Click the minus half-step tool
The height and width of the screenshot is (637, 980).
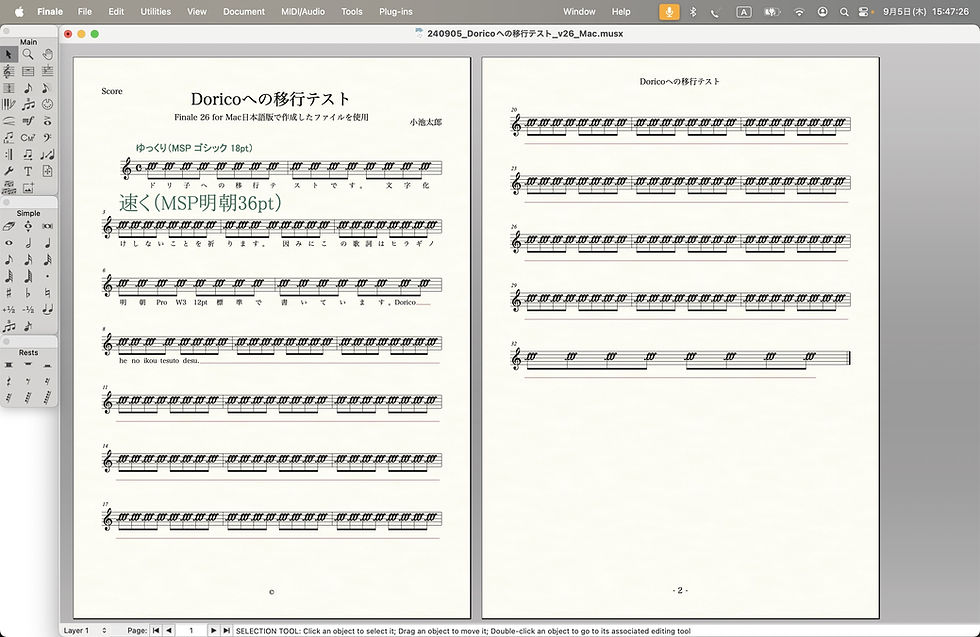(28, 309)
